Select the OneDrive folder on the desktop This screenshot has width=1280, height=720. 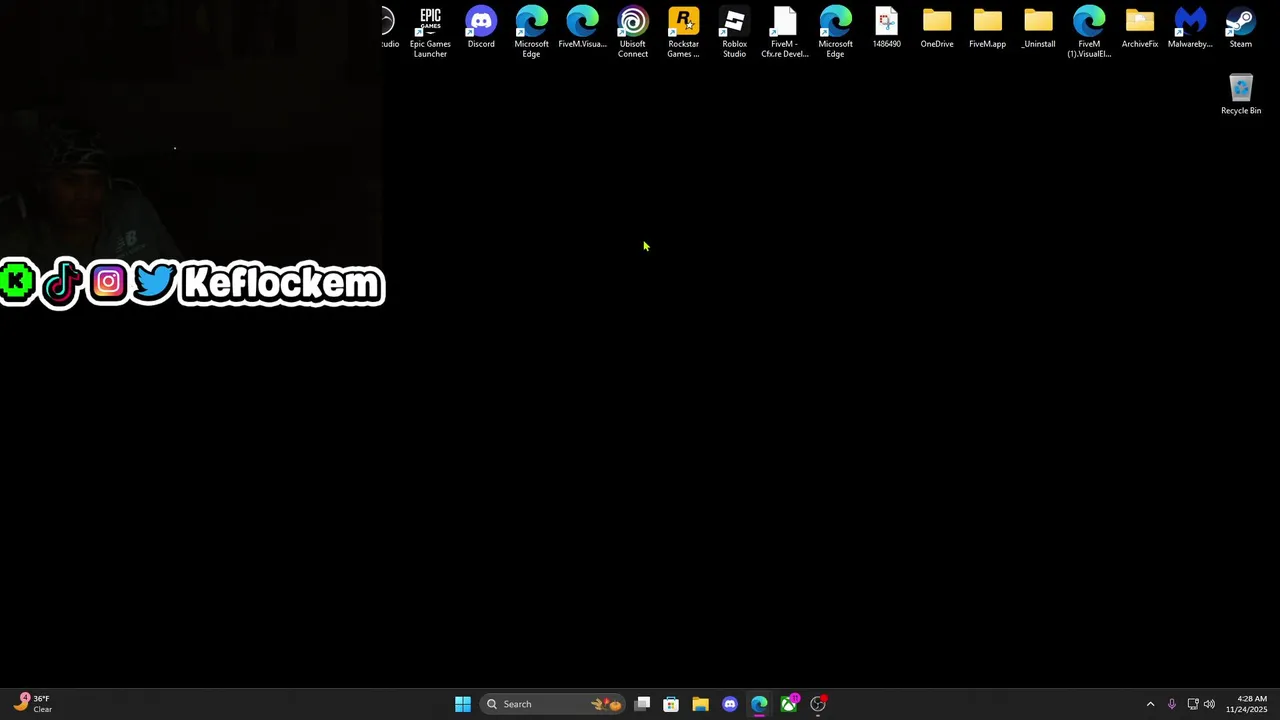(x=937, y=28)
